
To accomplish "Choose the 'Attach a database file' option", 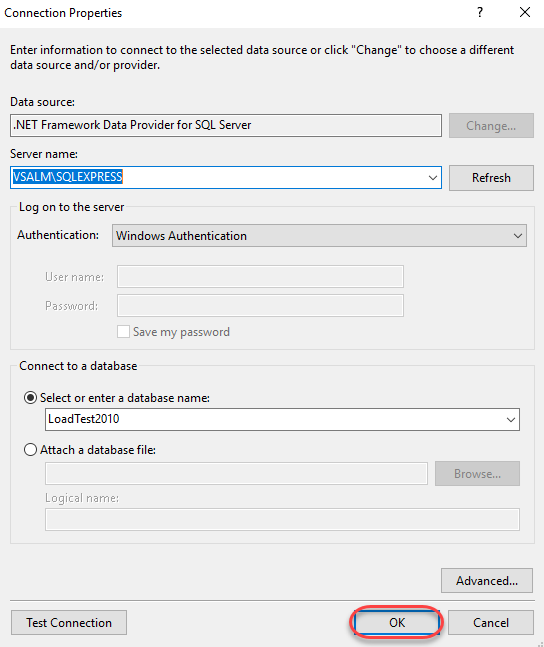I will pos(31,449).
